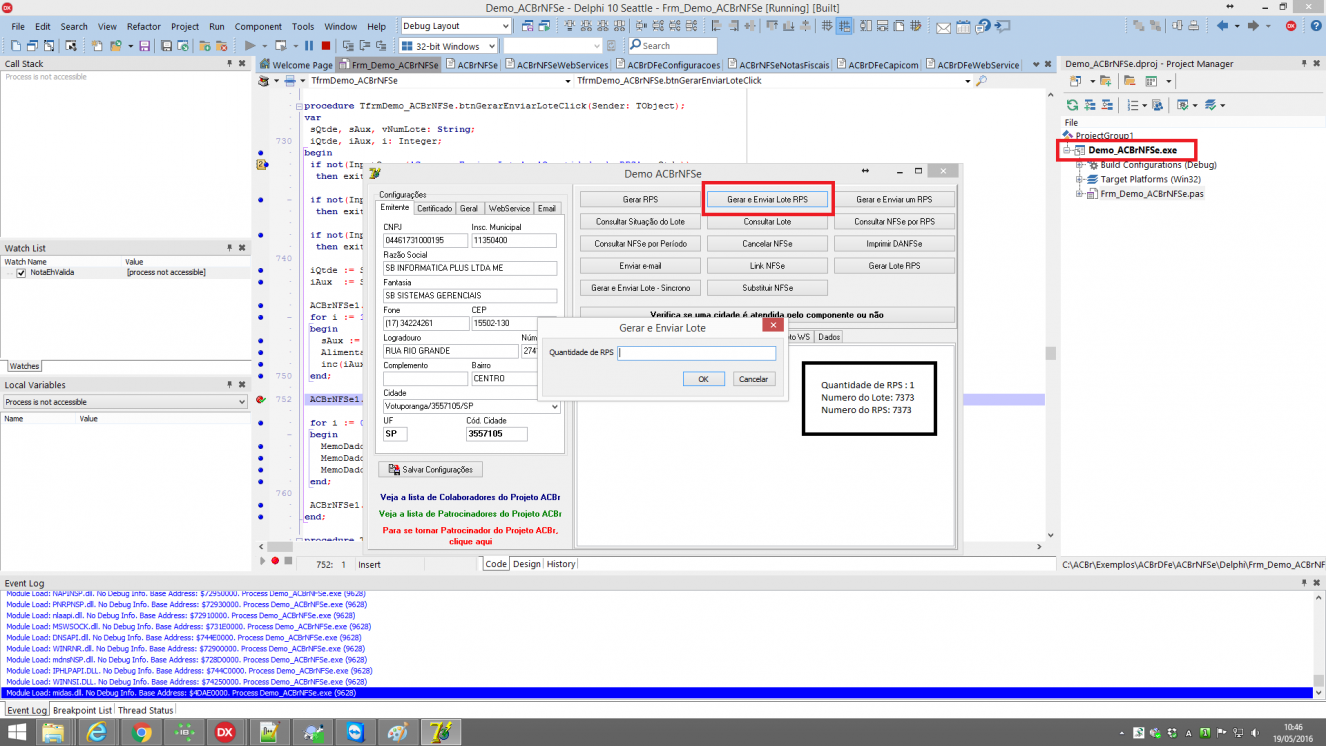
Task: Click the Save (purple floppy) toolbar icon
Action: click(x=144, y=46)
